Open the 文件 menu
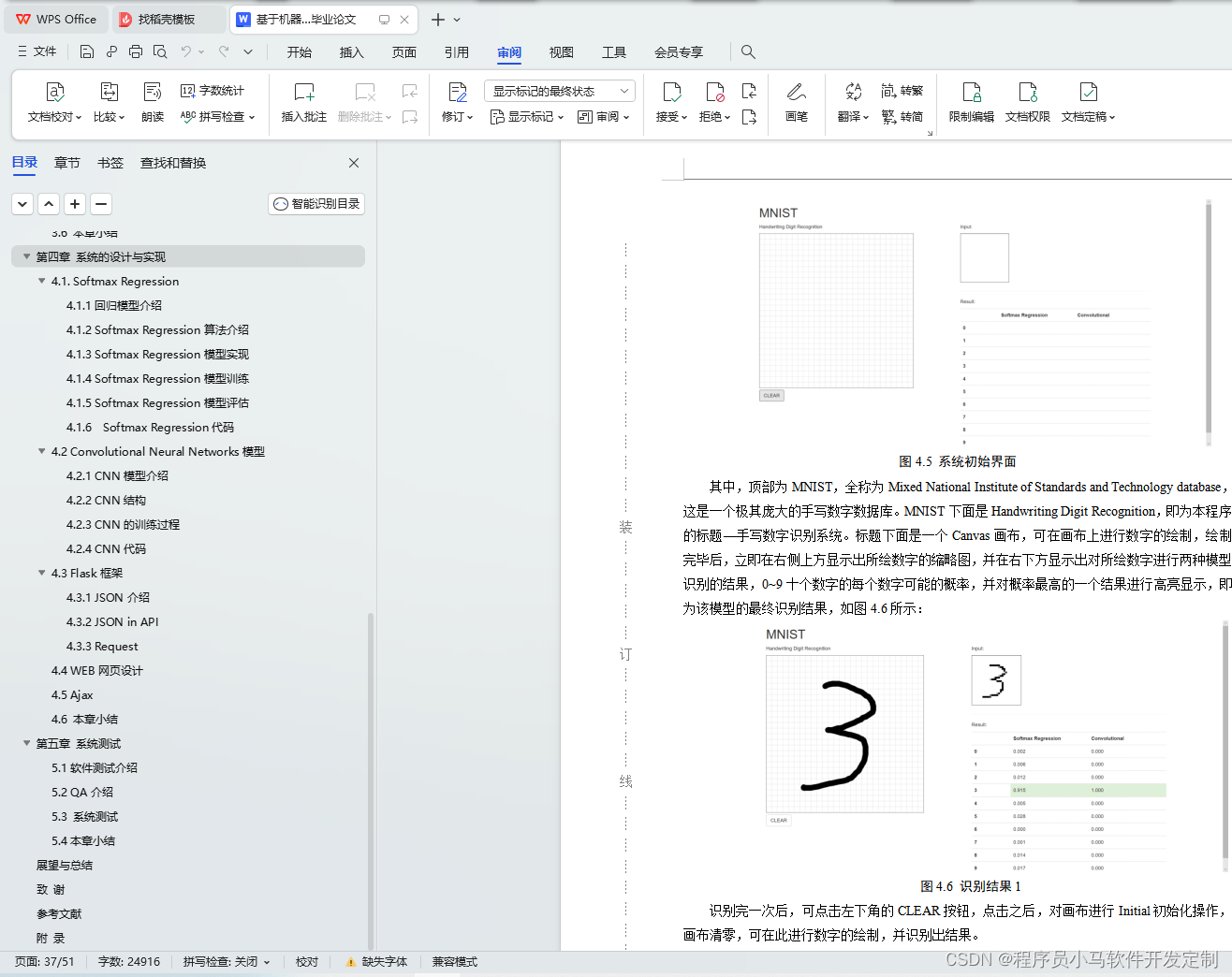 coord(37,51)
